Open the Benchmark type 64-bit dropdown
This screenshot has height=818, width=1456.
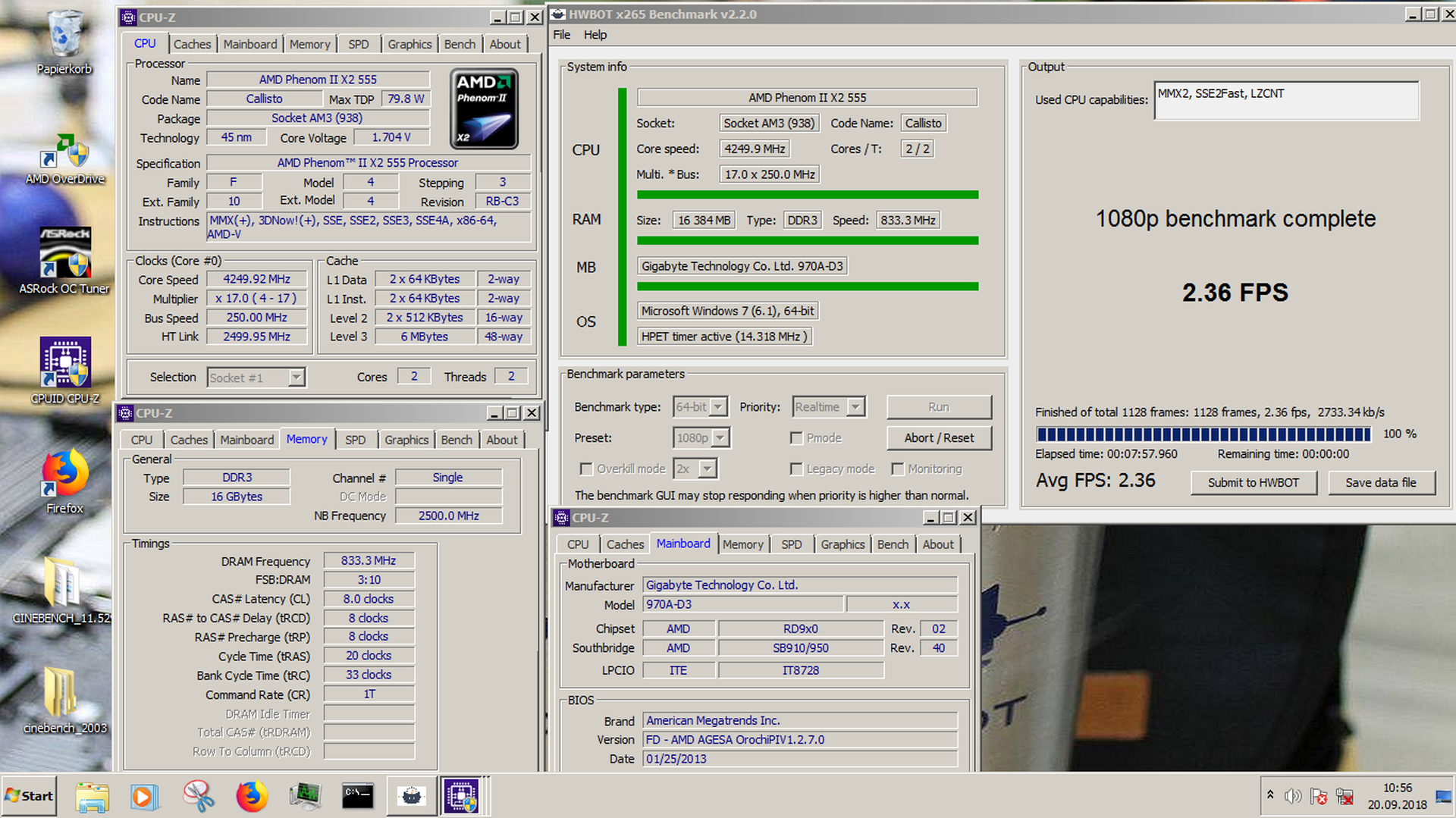coord(701,407)
